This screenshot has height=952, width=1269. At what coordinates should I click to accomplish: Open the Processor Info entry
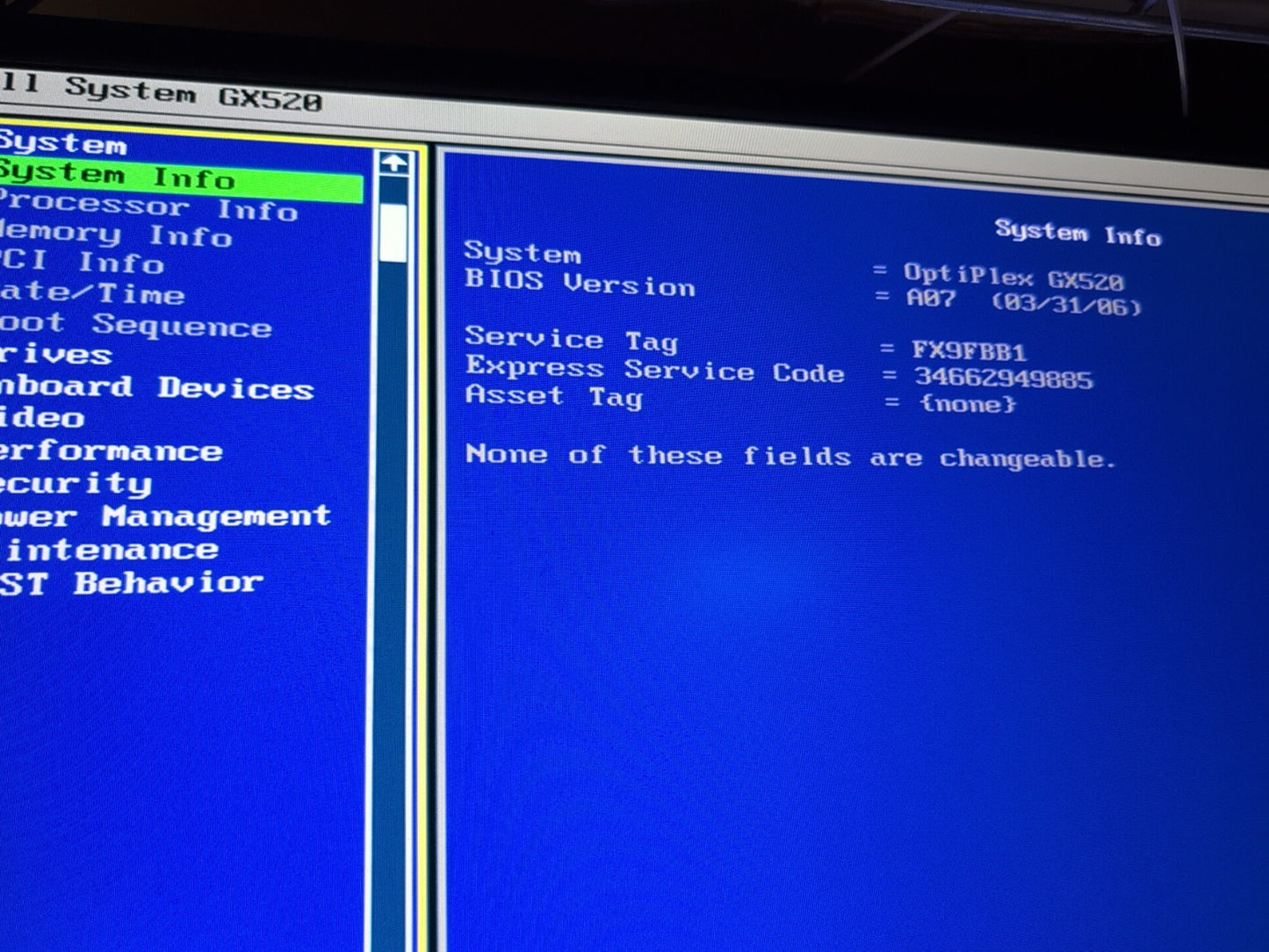coord(148,206)
